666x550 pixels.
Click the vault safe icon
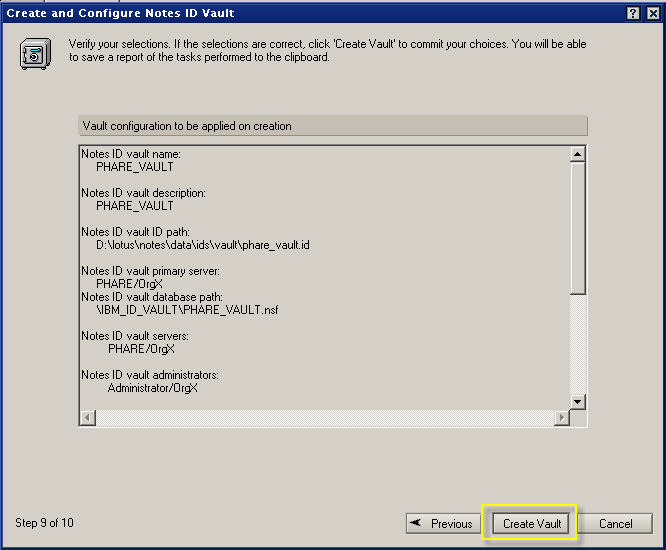coord(35,54)
